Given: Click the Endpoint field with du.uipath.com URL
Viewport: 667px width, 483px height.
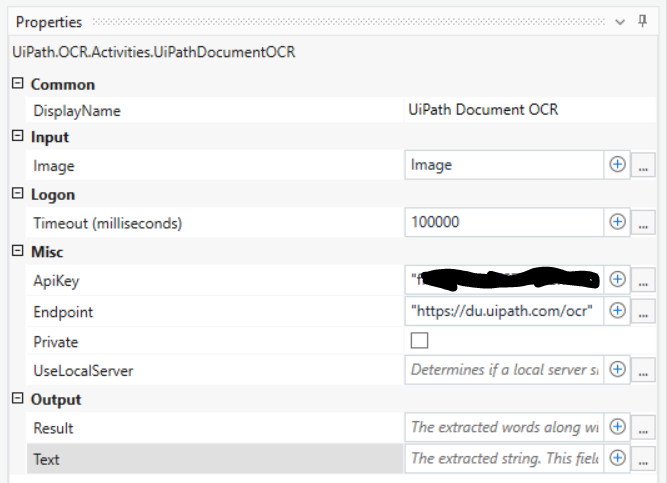Looking at the screenshot, I should [x=504, y=311].
